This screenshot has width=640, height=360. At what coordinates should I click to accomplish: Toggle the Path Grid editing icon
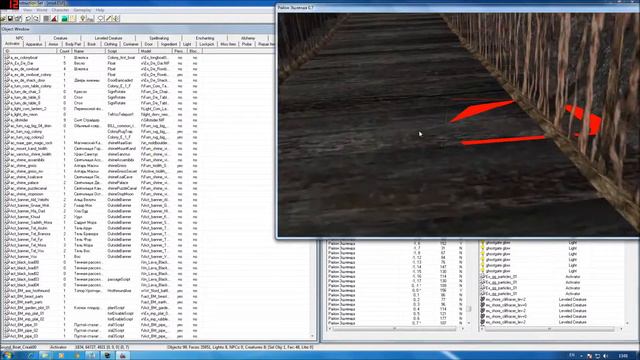(72, 18)
